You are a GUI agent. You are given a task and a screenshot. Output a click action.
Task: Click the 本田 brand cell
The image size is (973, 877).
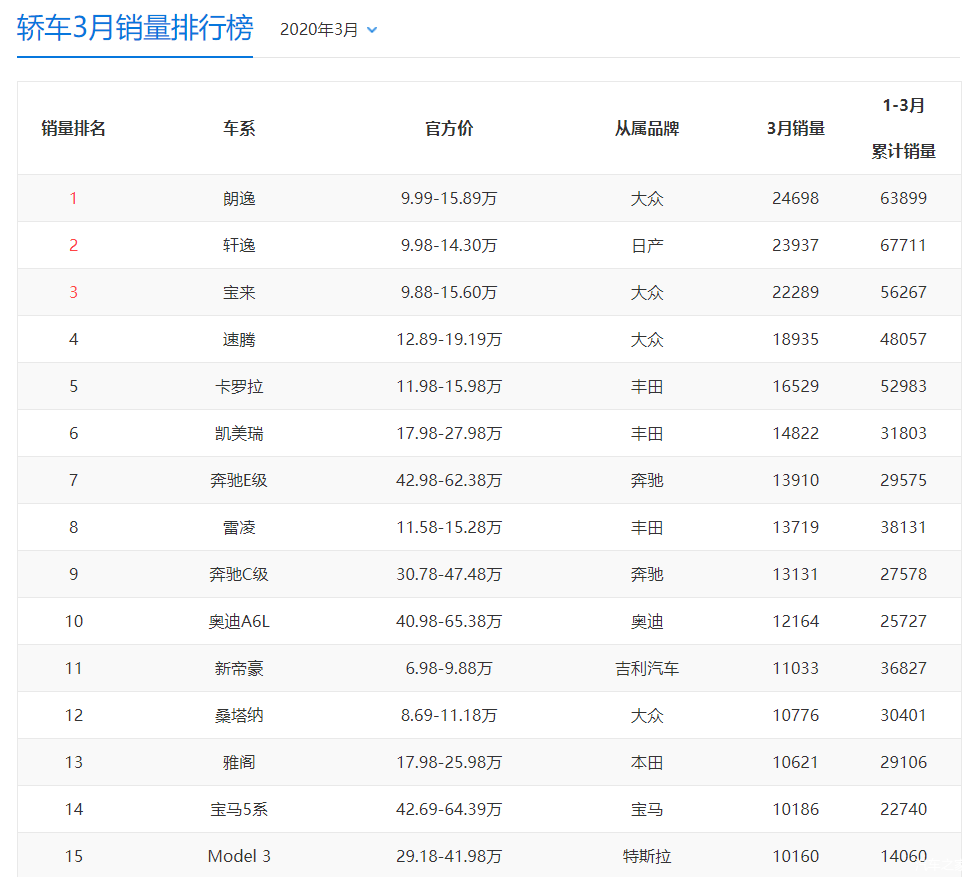(x=647, y=762)
